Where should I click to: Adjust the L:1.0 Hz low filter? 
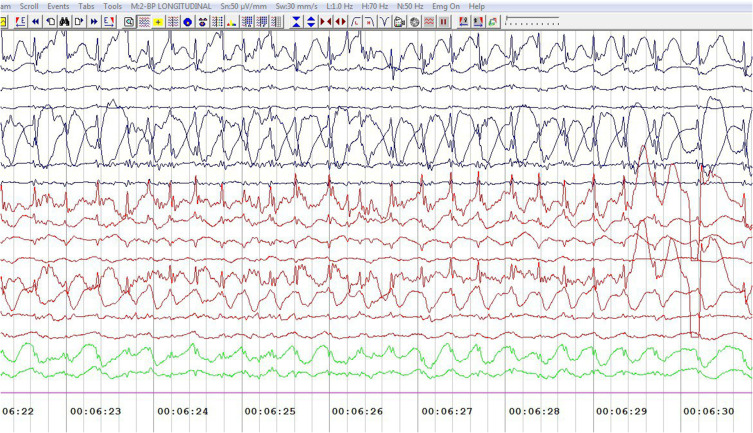coord(340,6)
